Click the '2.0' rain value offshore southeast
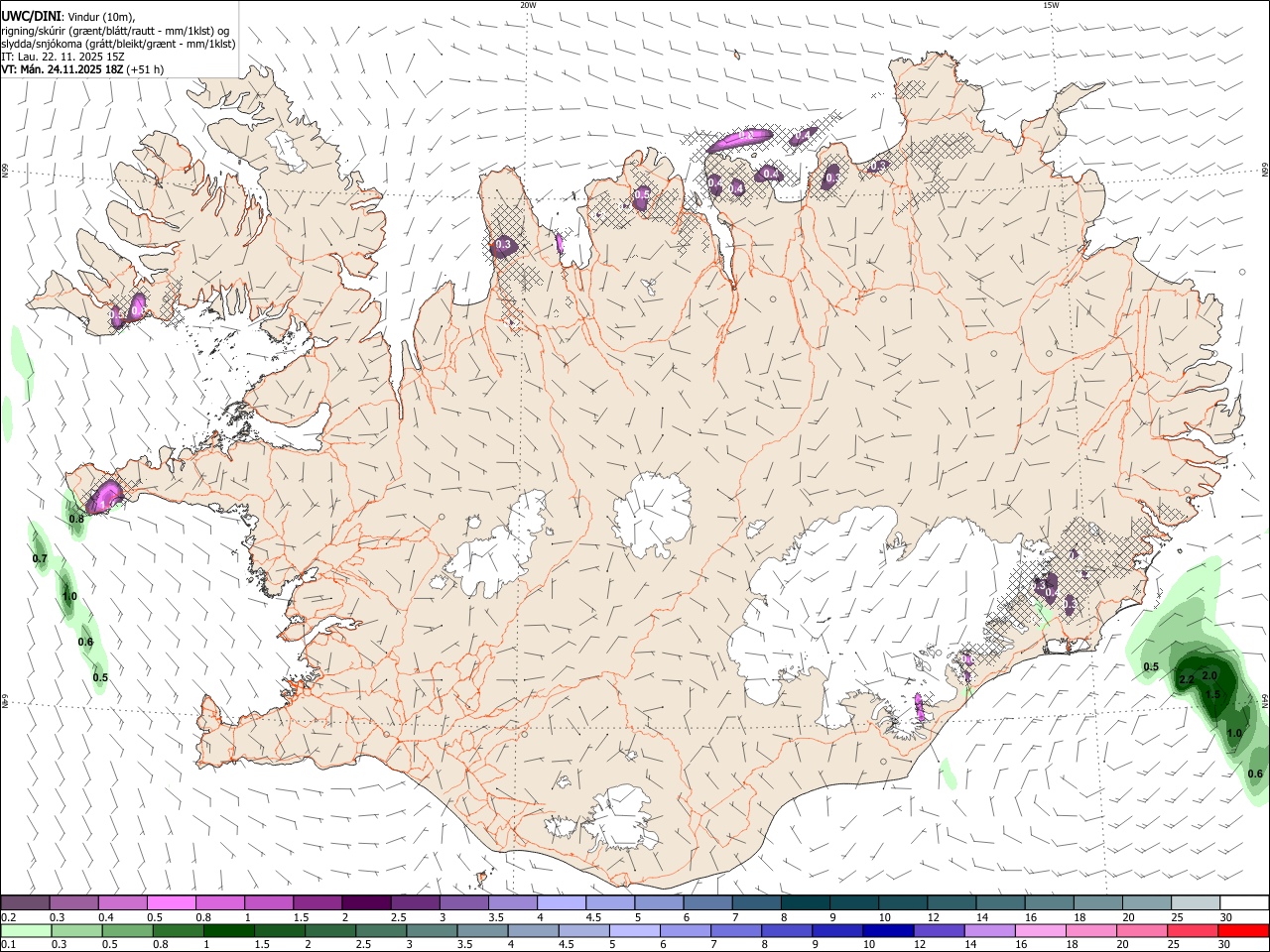Screen dimensions: 1270x952 click(1209, 675)
